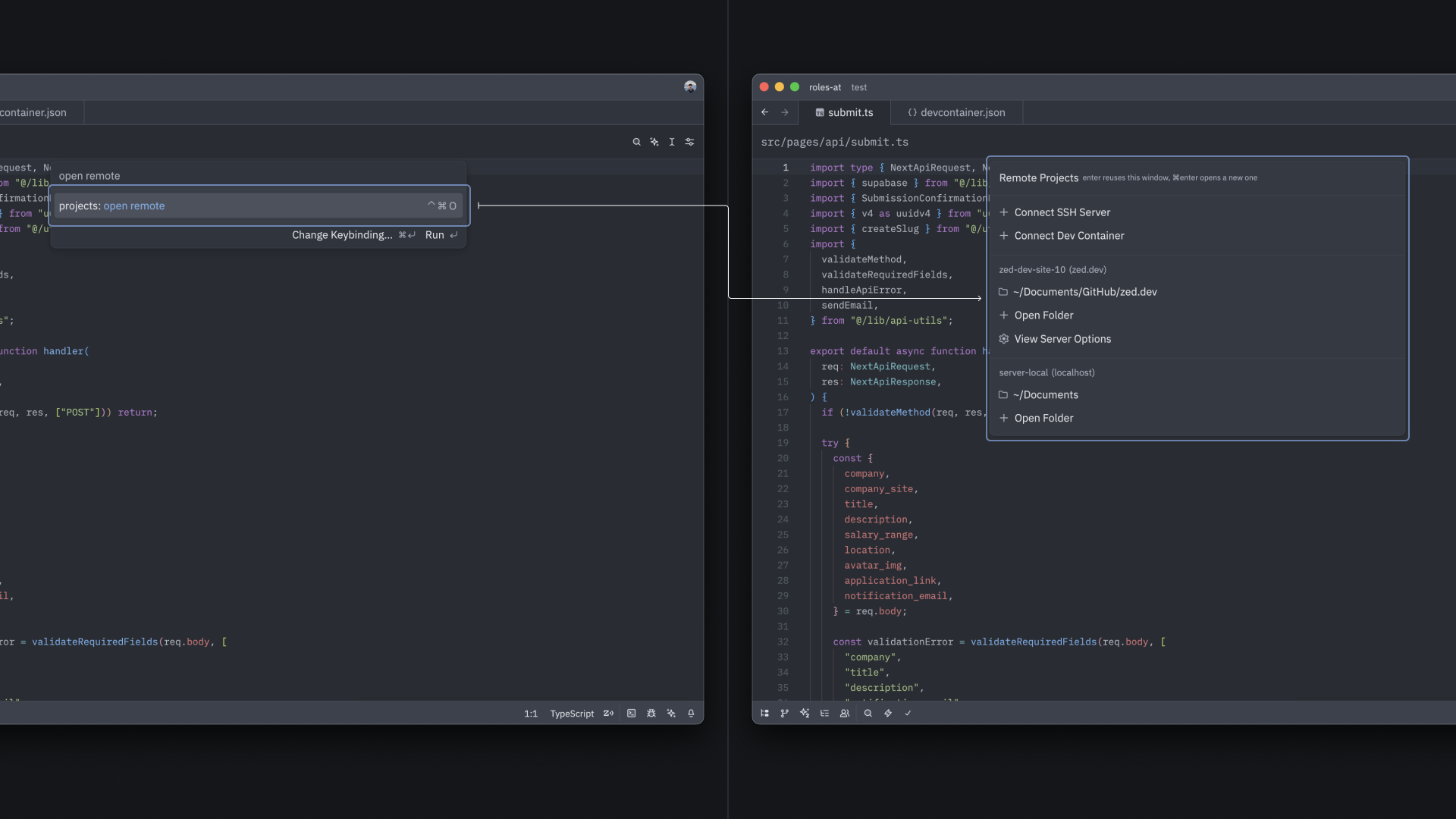Click the buffer search magnifier icon
Viewport: 1456px width, 819px height.
click(636, 142)
